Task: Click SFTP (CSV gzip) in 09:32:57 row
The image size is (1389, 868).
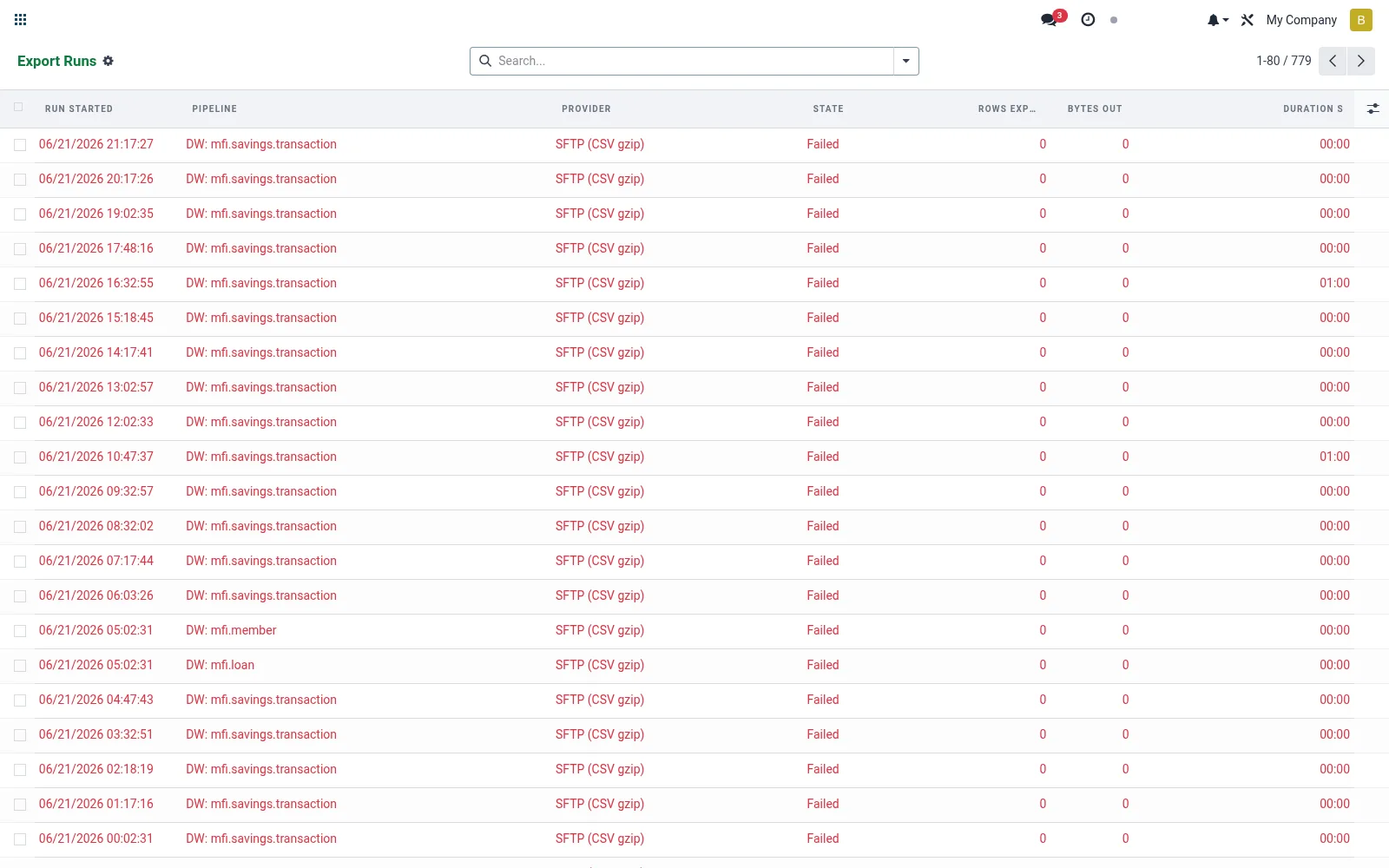Action: (x=600, y=491)
